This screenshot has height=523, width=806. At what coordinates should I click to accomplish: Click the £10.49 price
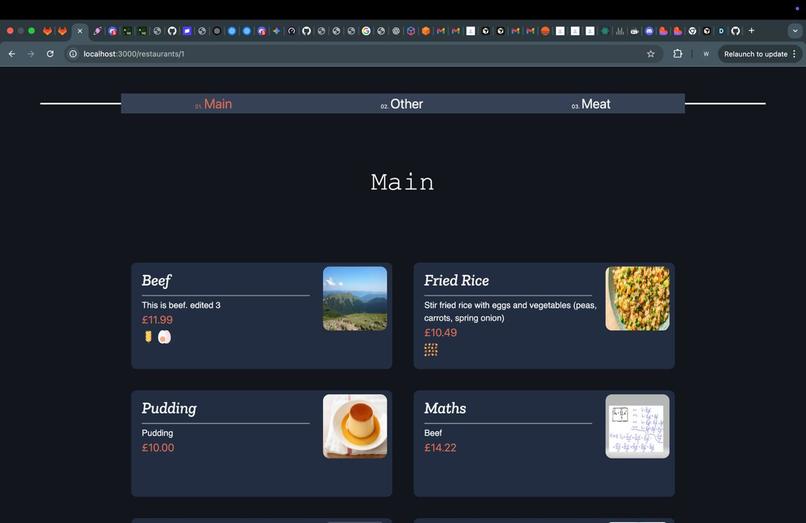pos(441,333)
